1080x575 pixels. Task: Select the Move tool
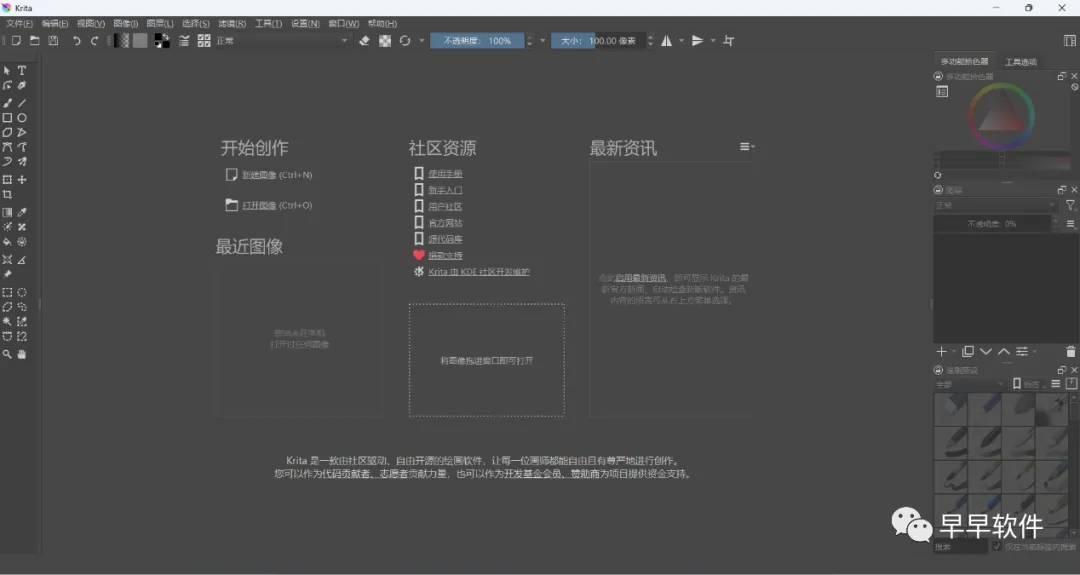[22, 179]
